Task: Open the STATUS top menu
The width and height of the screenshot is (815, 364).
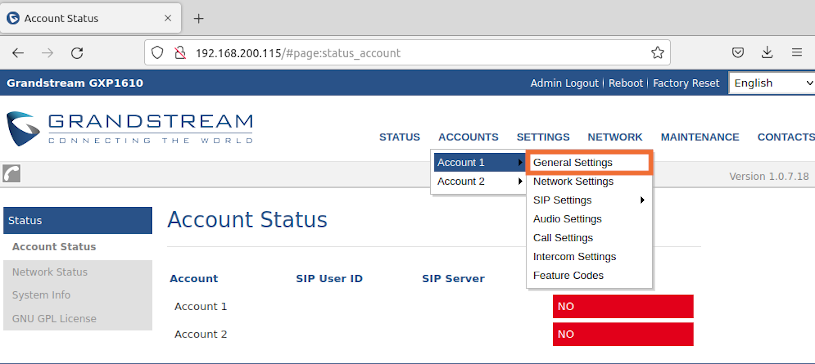Action: click(x=399, y=137)
